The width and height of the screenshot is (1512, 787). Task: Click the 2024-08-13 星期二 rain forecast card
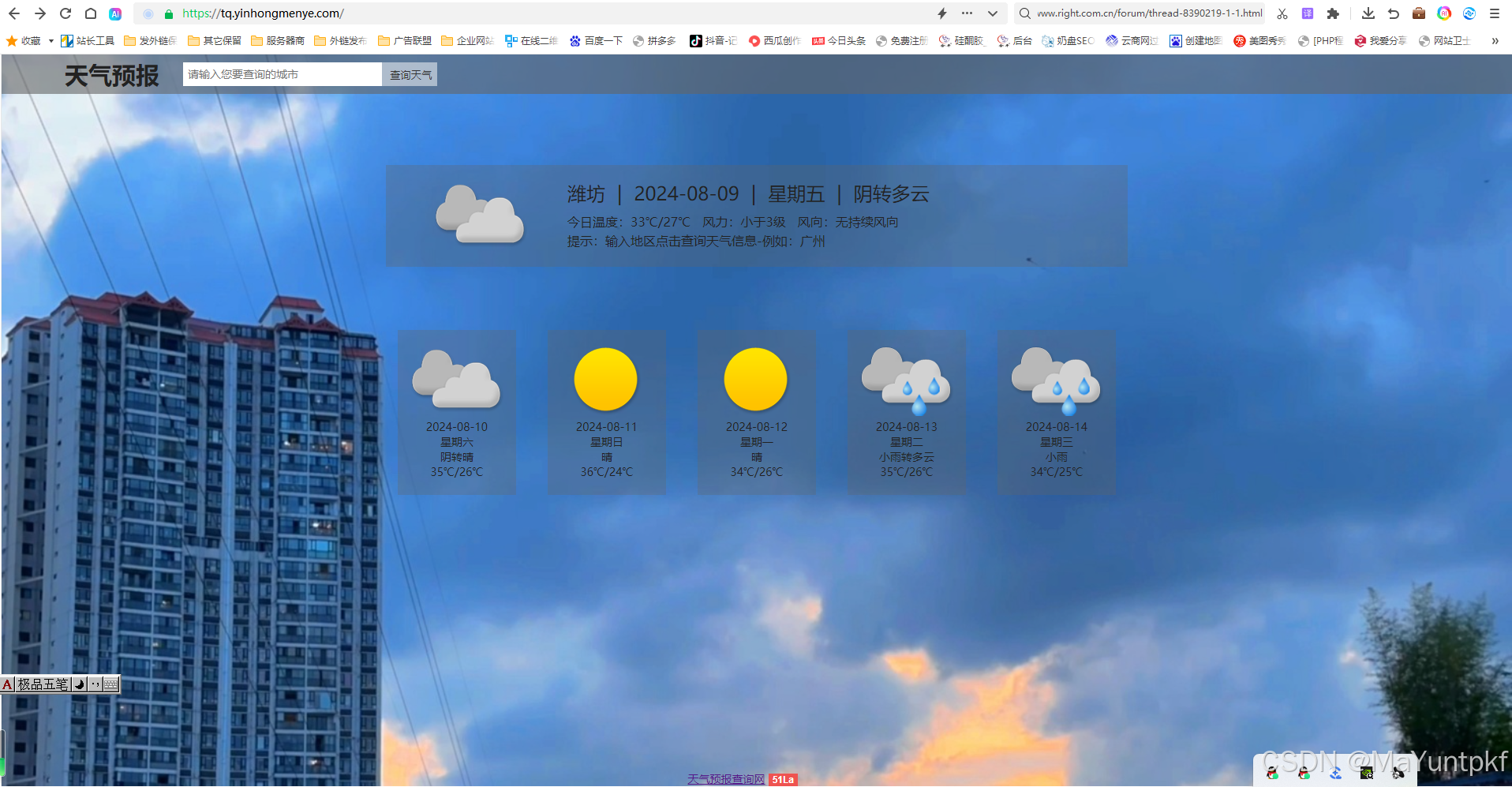(x=907, y=412)
